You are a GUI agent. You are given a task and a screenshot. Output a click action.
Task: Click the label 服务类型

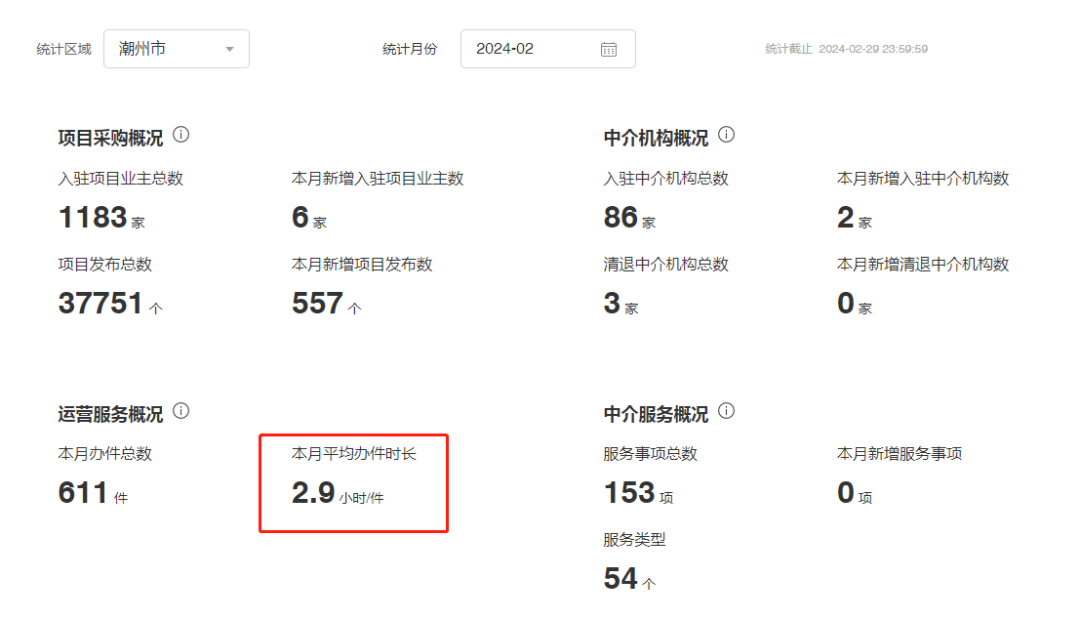coord(634,539)
